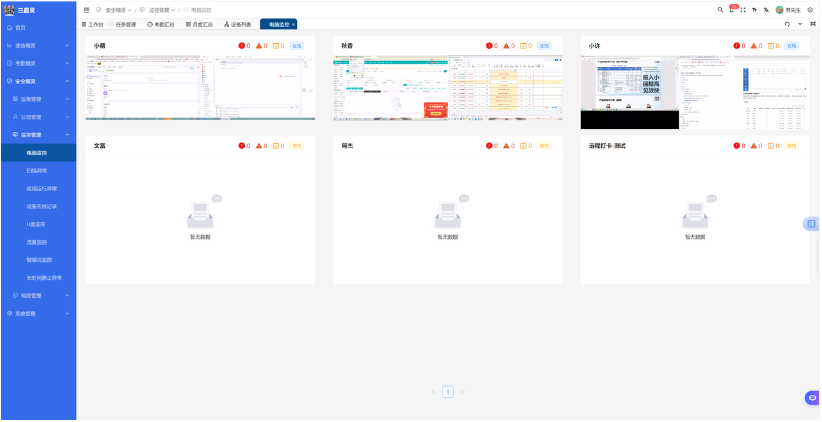This screenshot has height=422, width=822.
Task: Go to 首页 in the sidebar
Action: pos(20,27)
